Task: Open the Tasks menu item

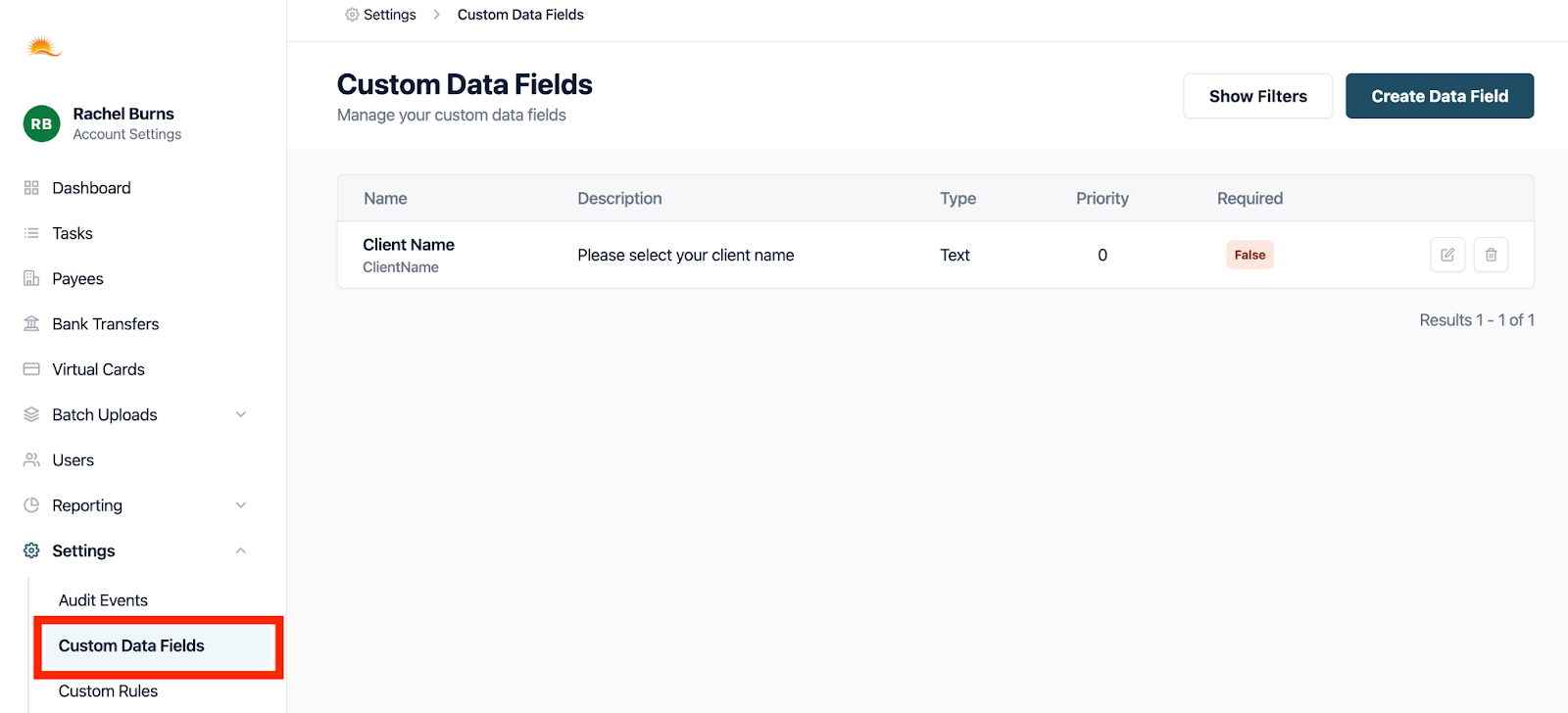Action: [73, 233]
